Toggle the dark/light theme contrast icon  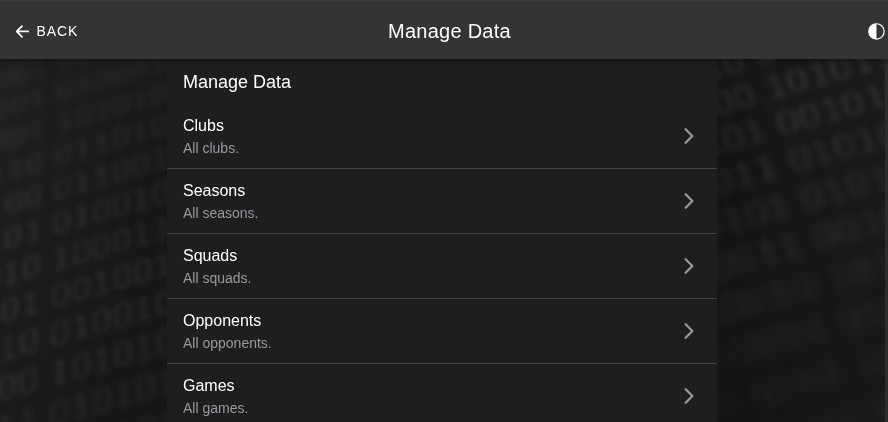click(x=876, y=31)
